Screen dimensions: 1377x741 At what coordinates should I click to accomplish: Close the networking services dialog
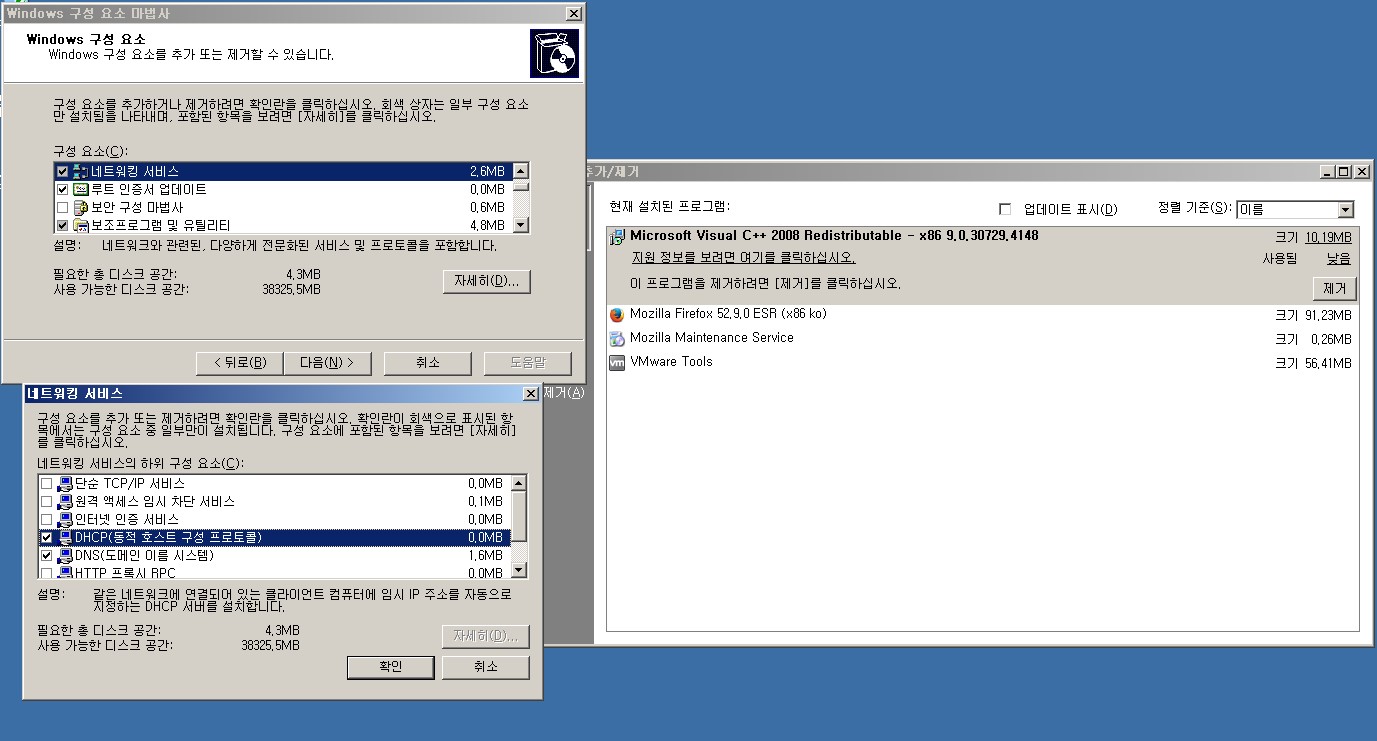pyautogui.click(x=531, y=394)
